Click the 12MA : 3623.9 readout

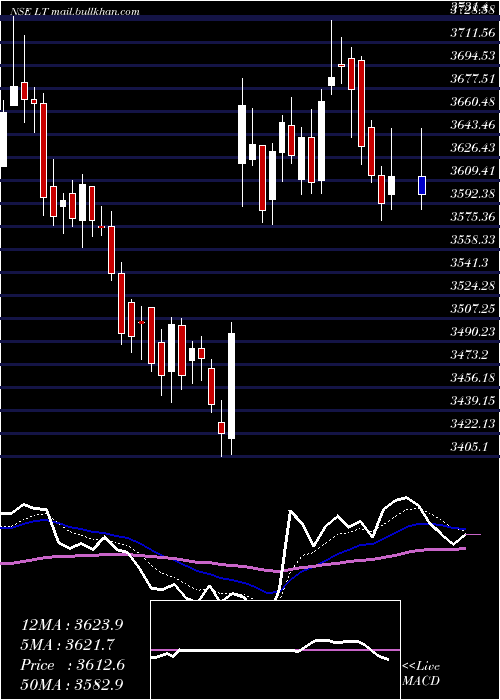72,625
